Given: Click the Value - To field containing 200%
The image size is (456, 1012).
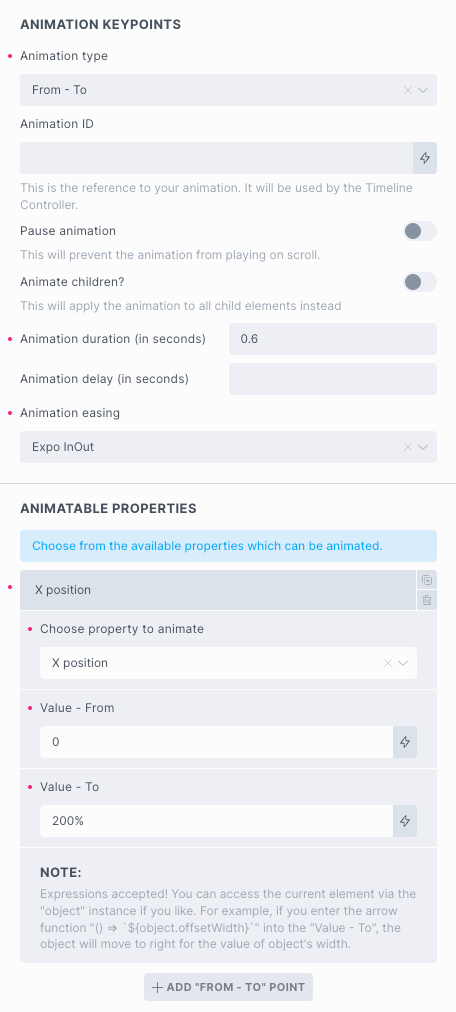Looking at the screenshot, I should 216,821.
